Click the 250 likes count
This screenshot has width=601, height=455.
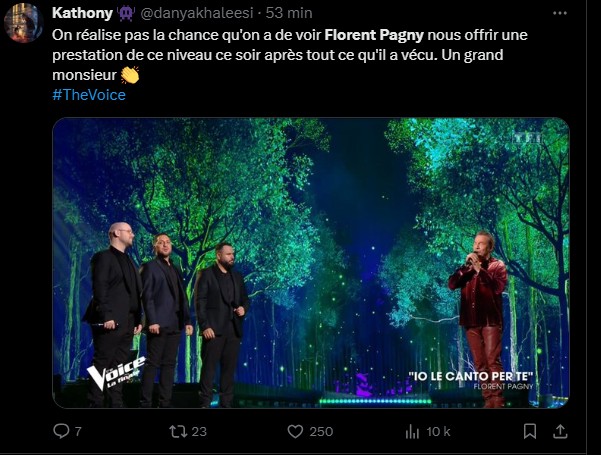click(321, 431)
